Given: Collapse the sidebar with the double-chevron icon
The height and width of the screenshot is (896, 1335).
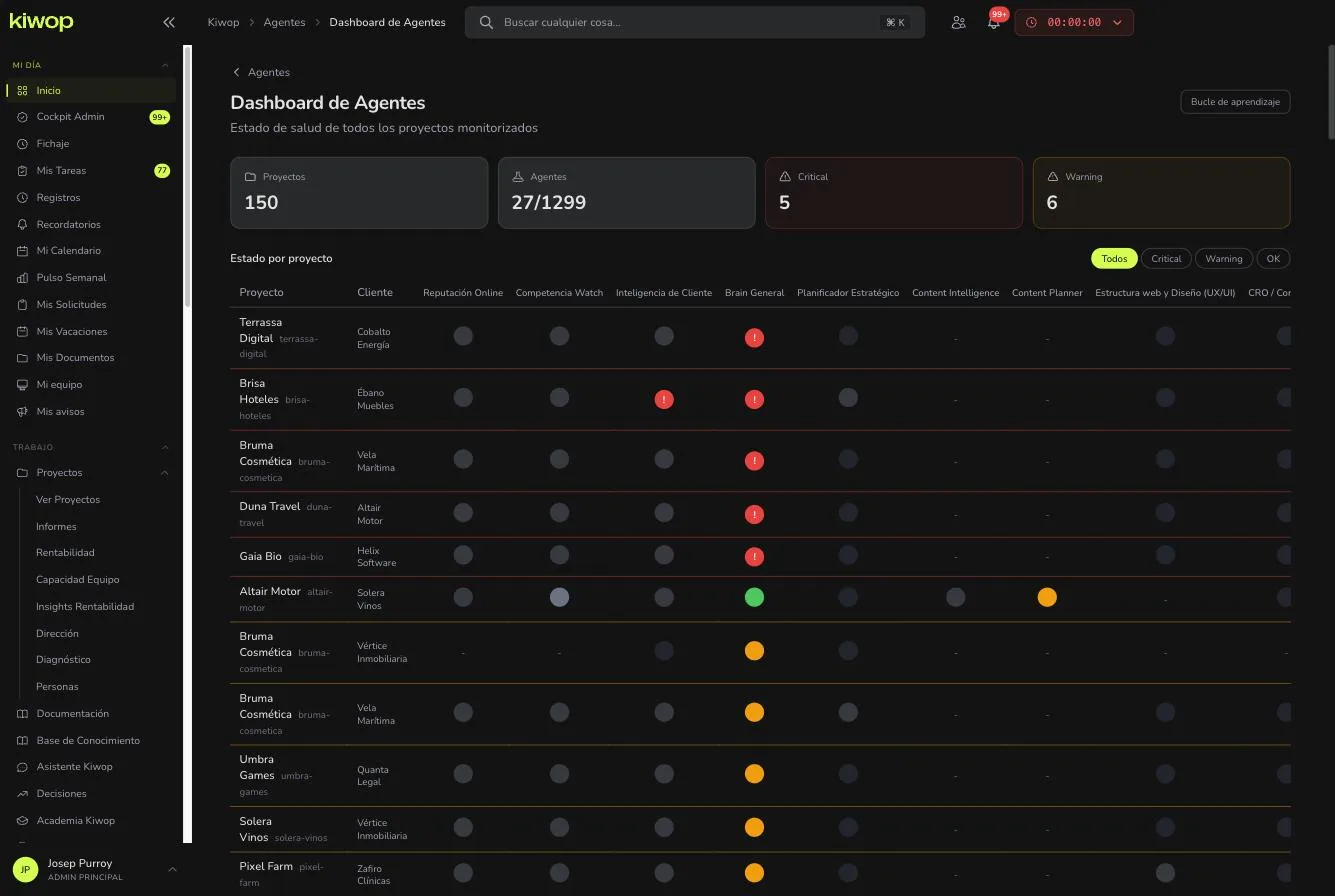Looking at the screenshot, I should [169, 22].
